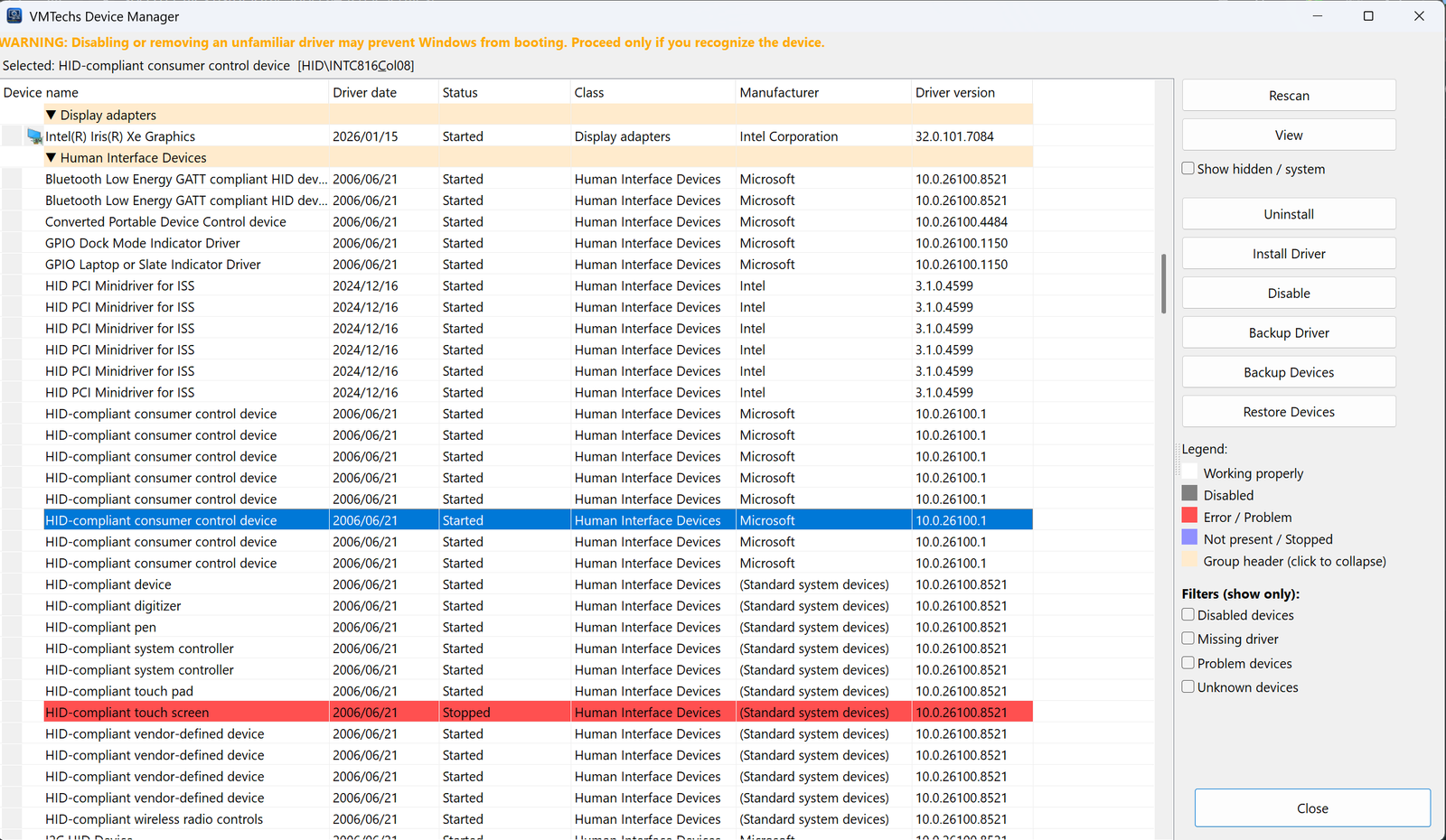Click the 2026/01/15 driver date cell
The height and width of the screenshot is (840, 1446).
point(384,136)
